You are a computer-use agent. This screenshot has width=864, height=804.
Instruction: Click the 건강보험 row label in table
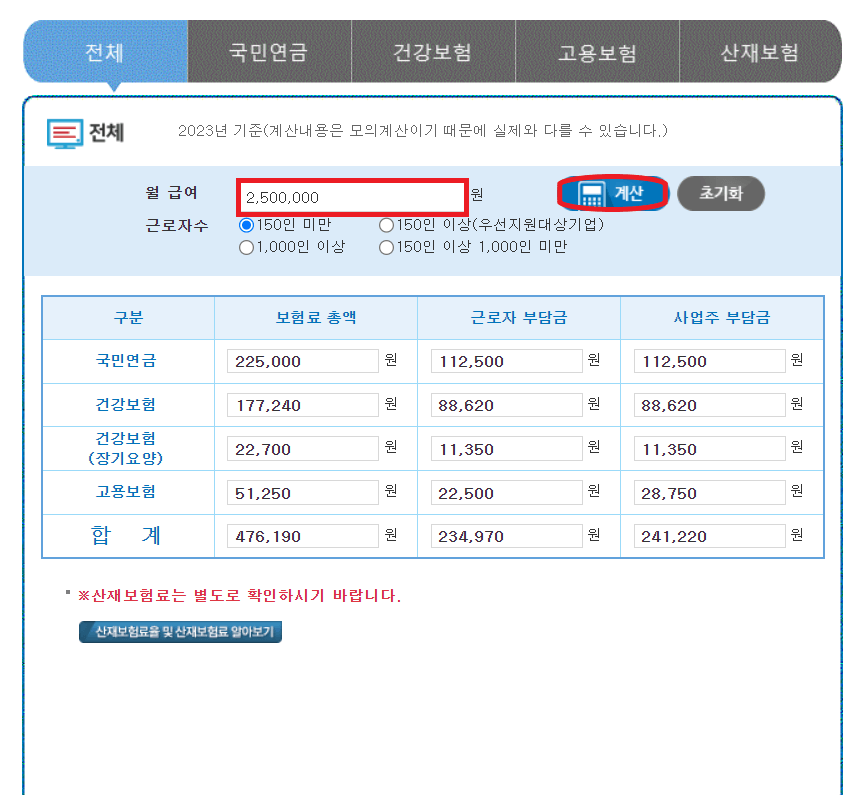click(126, 404)
